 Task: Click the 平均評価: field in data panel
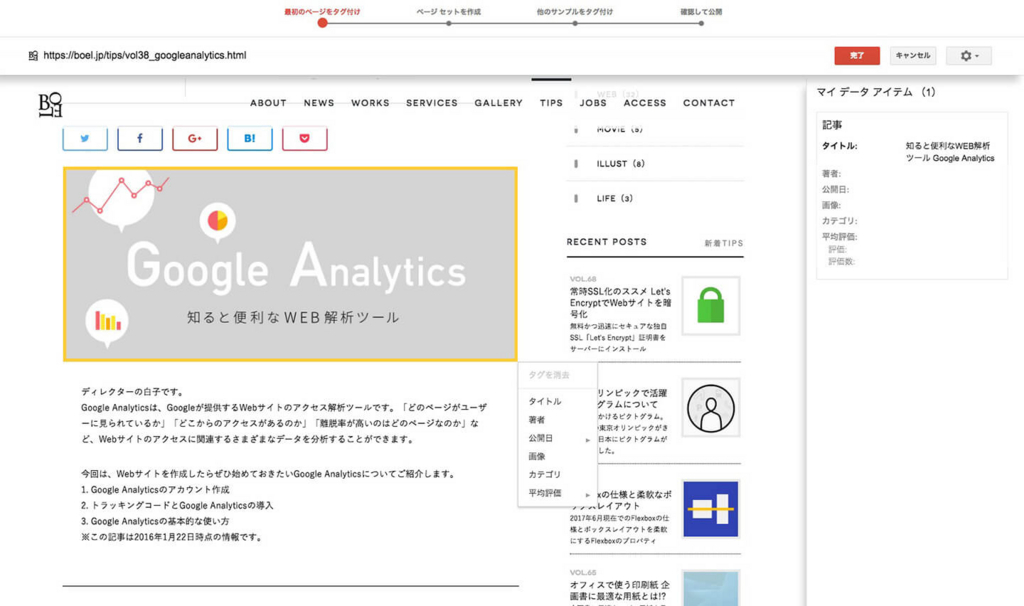coord(840,236)
